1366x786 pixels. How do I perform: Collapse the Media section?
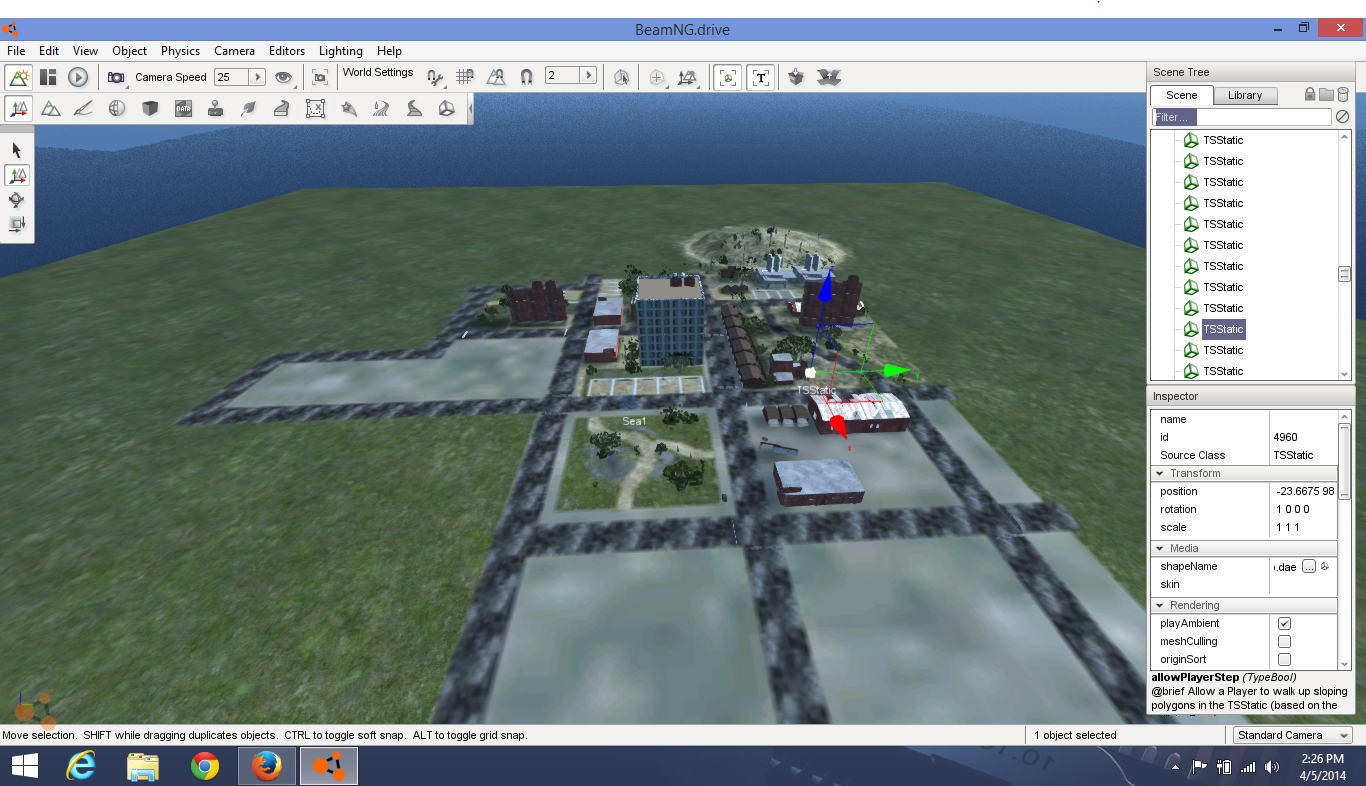[x=1160, y=548]
